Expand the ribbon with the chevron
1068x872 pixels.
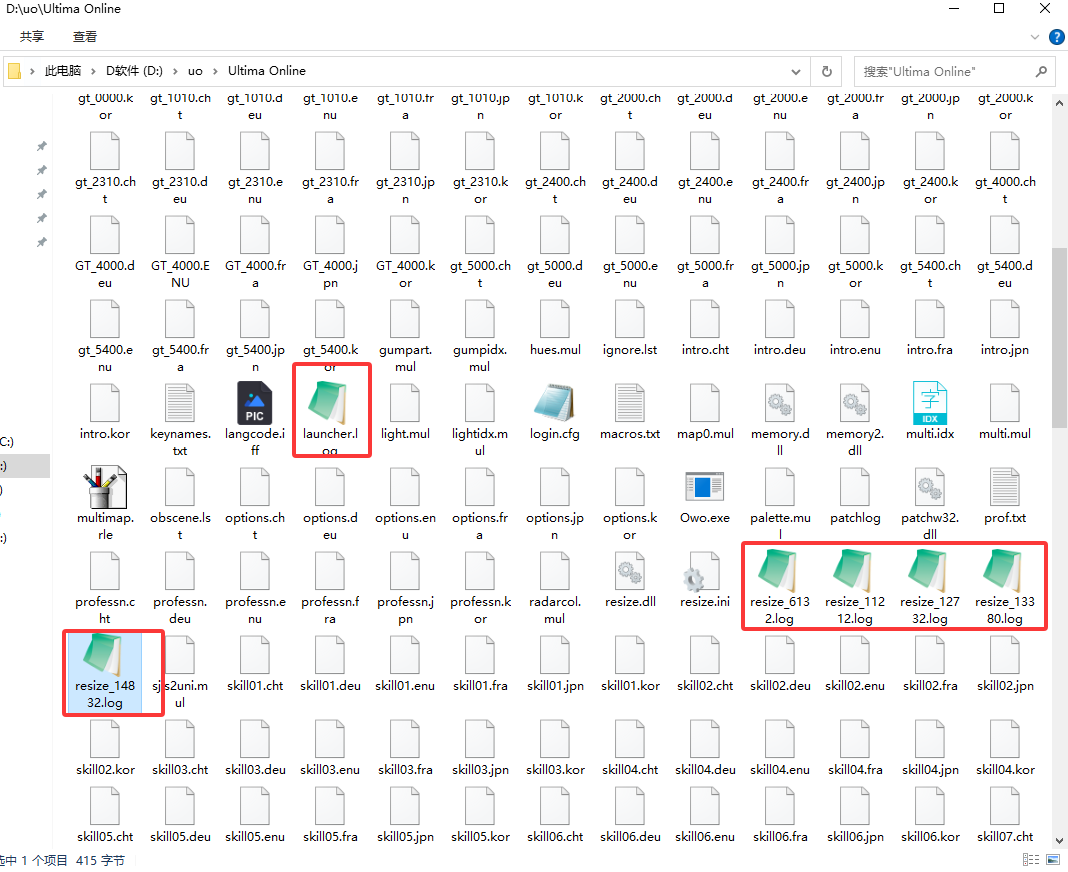[x=1035, y=37]
